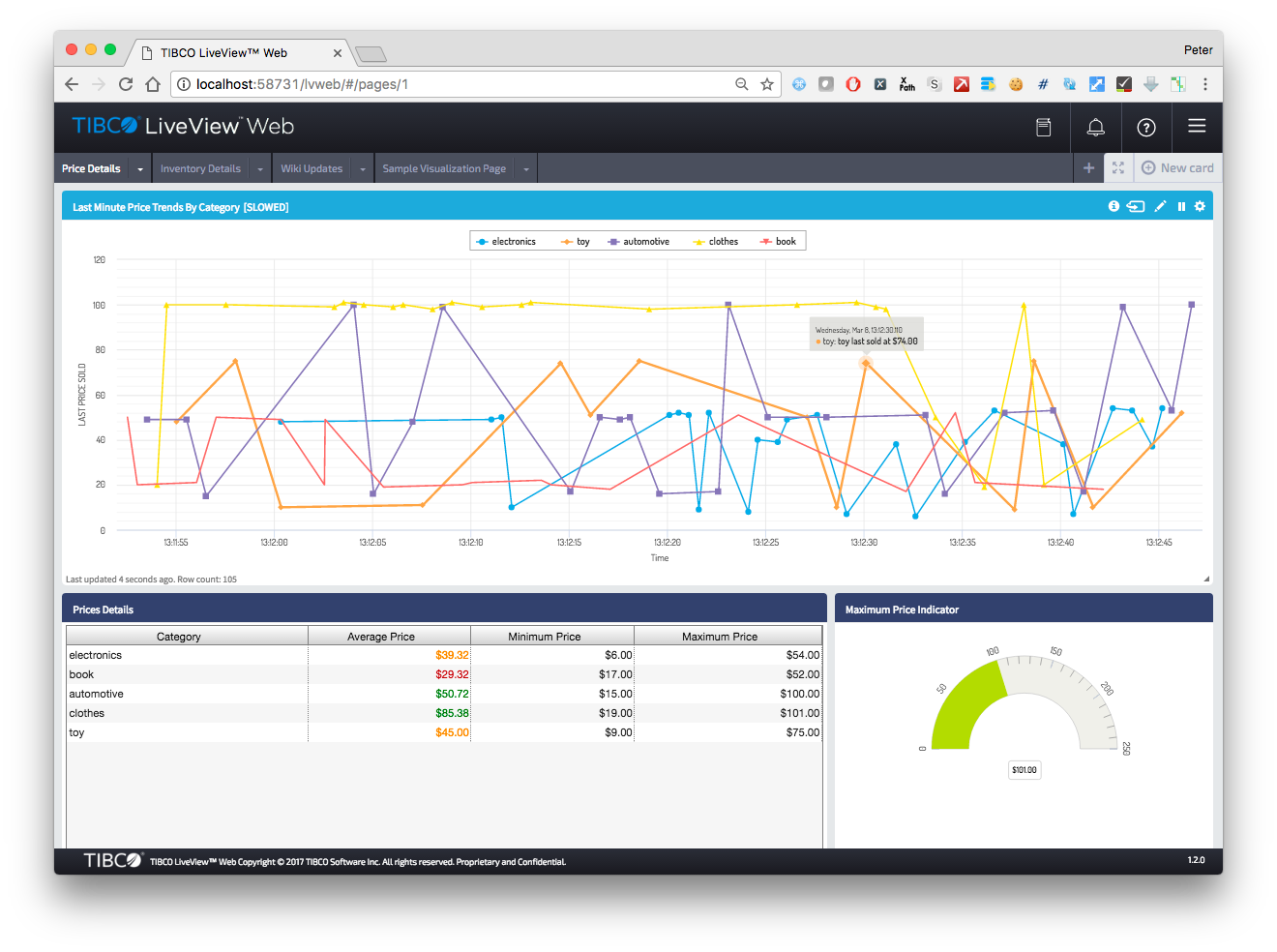This screenshot has height=952, width=1277.
Task: Create a New card
Action: pyautogui.click(x=1177, y=167)
